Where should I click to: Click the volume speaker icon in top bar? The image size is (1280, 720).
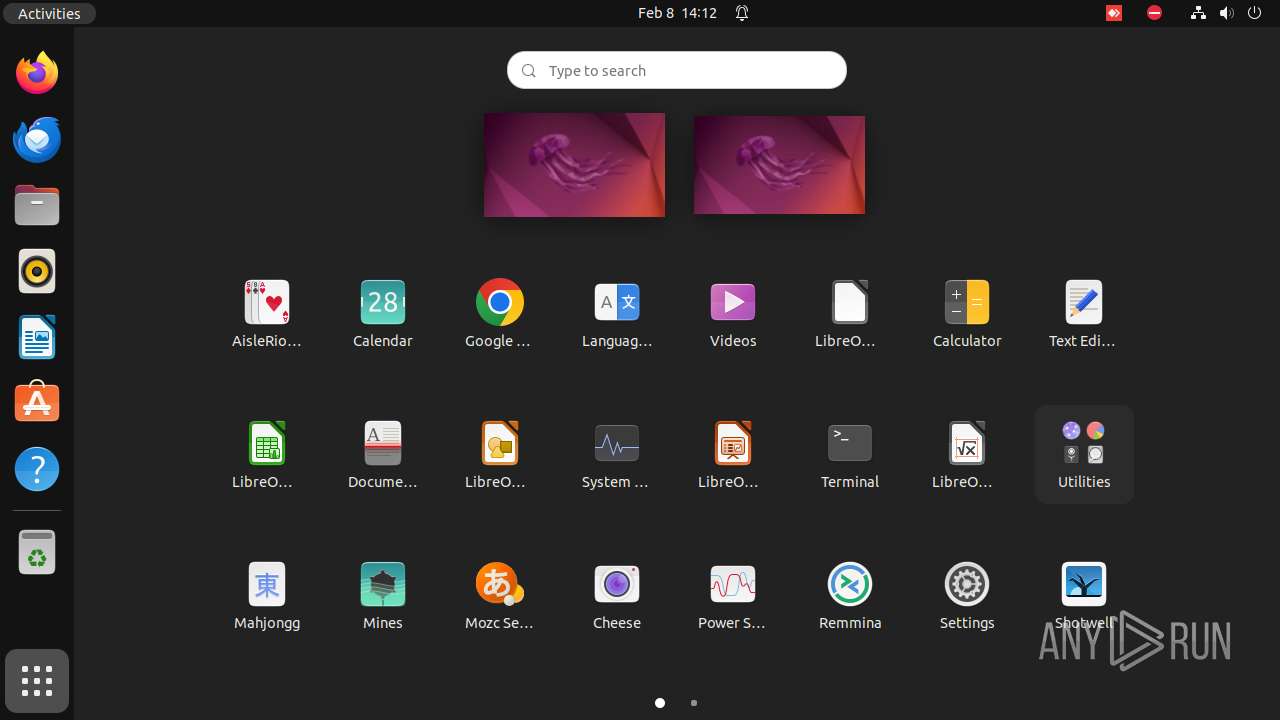coord(1226,13)
